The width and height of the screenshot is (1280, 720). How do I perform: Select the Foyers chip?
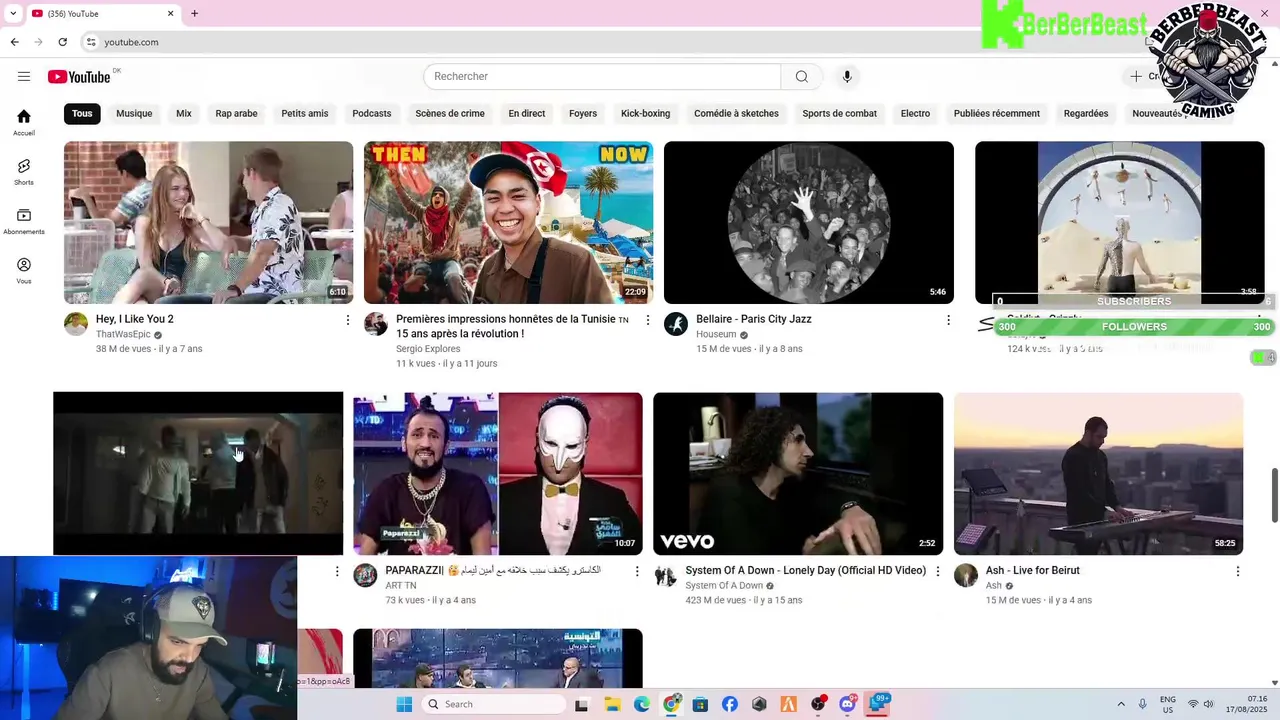pyautogui.click(x=583, y=113)
